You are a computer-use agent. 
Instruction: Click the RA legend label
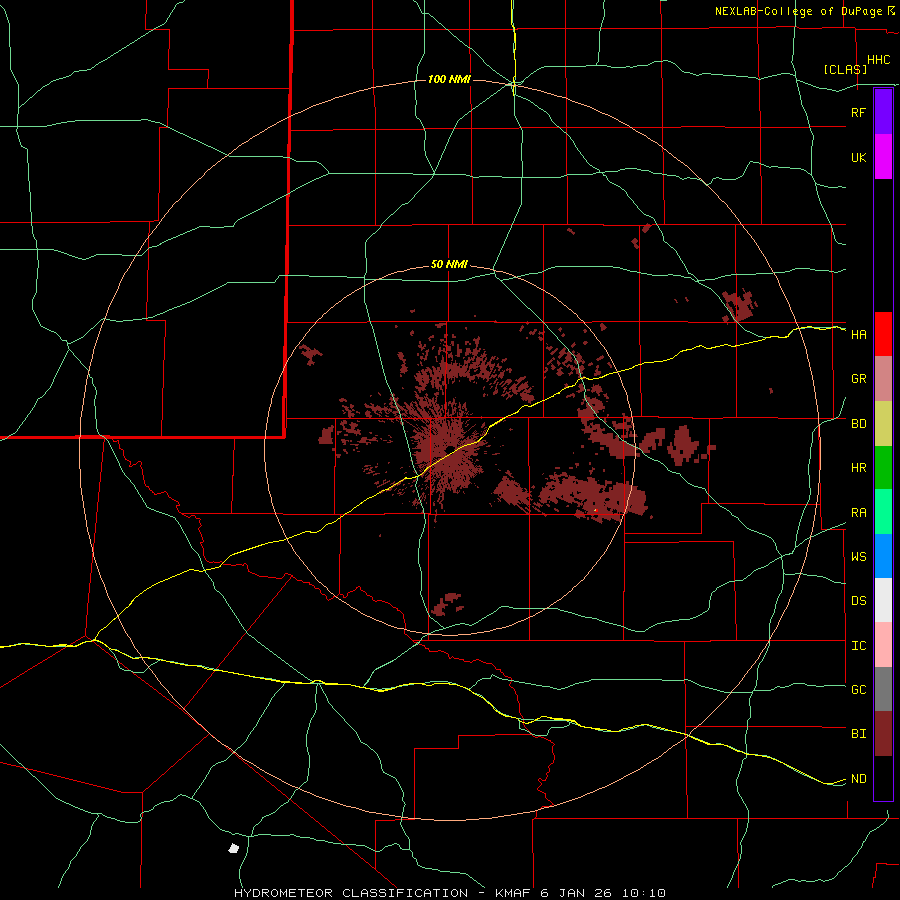click(x=858, y=513)
